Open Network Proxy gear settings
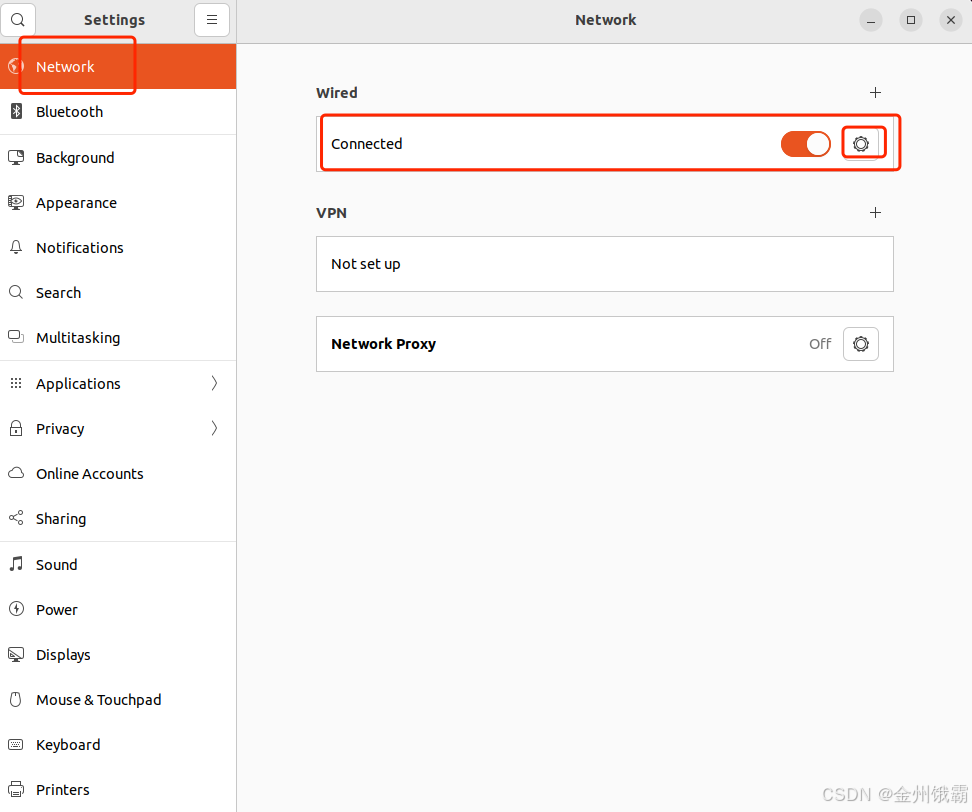The height and width of the screenshot is (812, 972). (861, 344)
